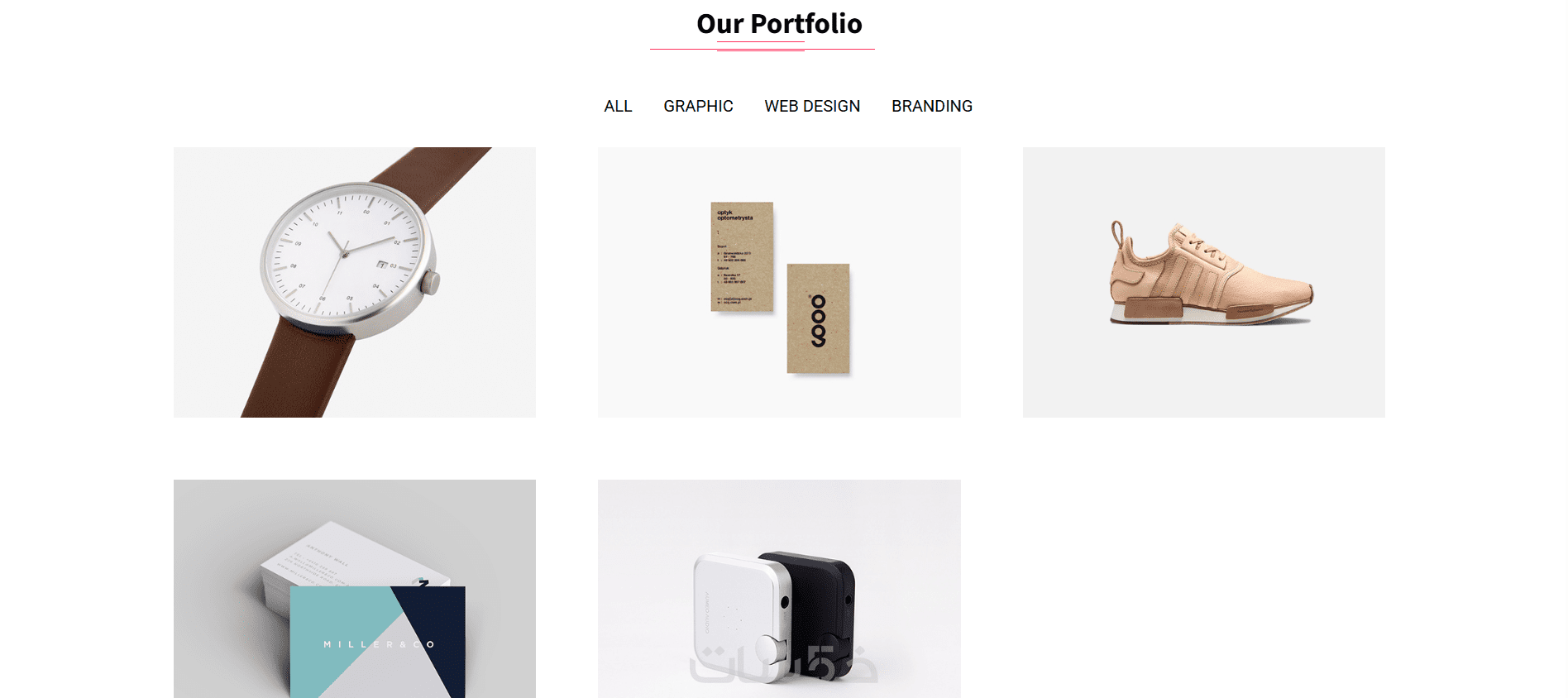Switch to the WEB DESIGN filter
1568x698 pixels.
812,106
